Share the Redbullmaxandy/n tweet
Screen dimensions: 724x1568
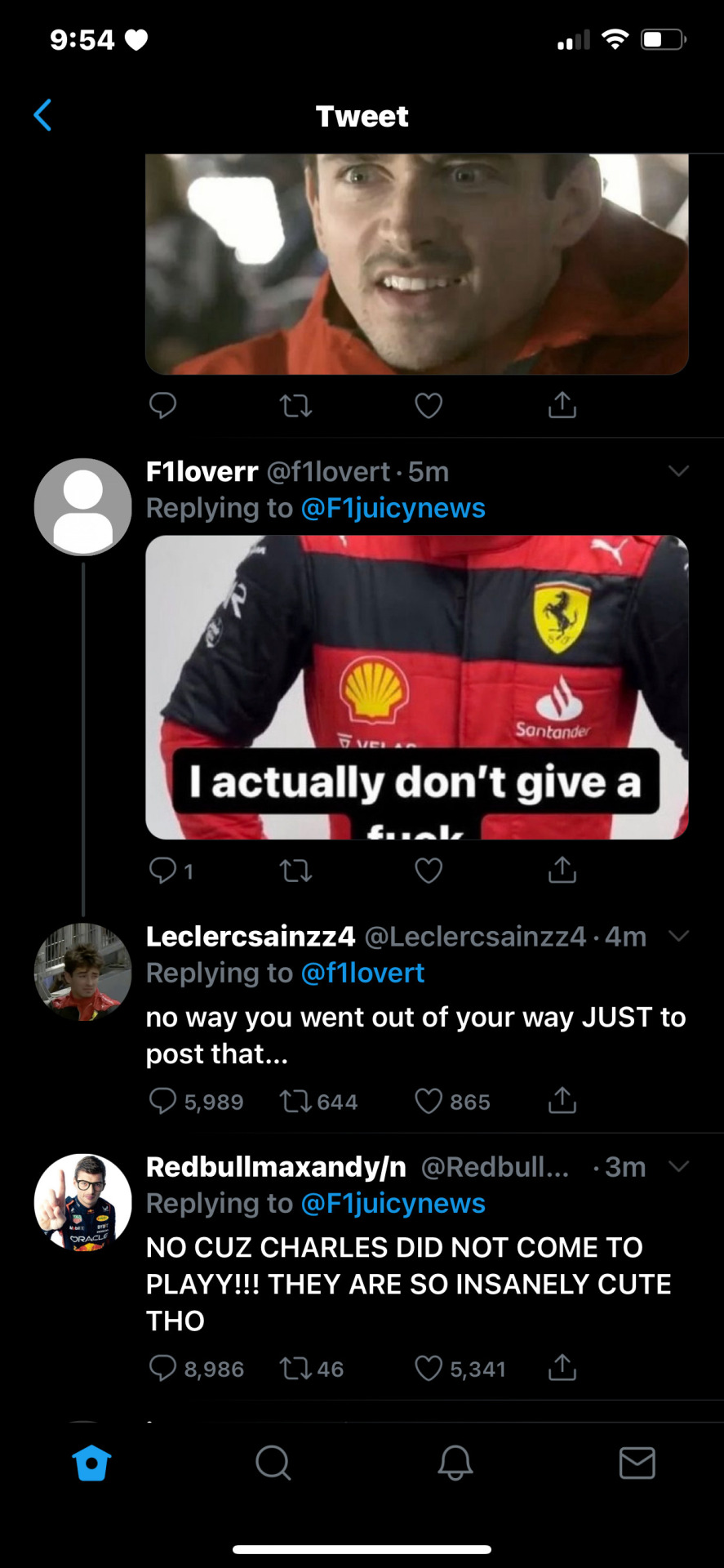(x=562, y=1368)
